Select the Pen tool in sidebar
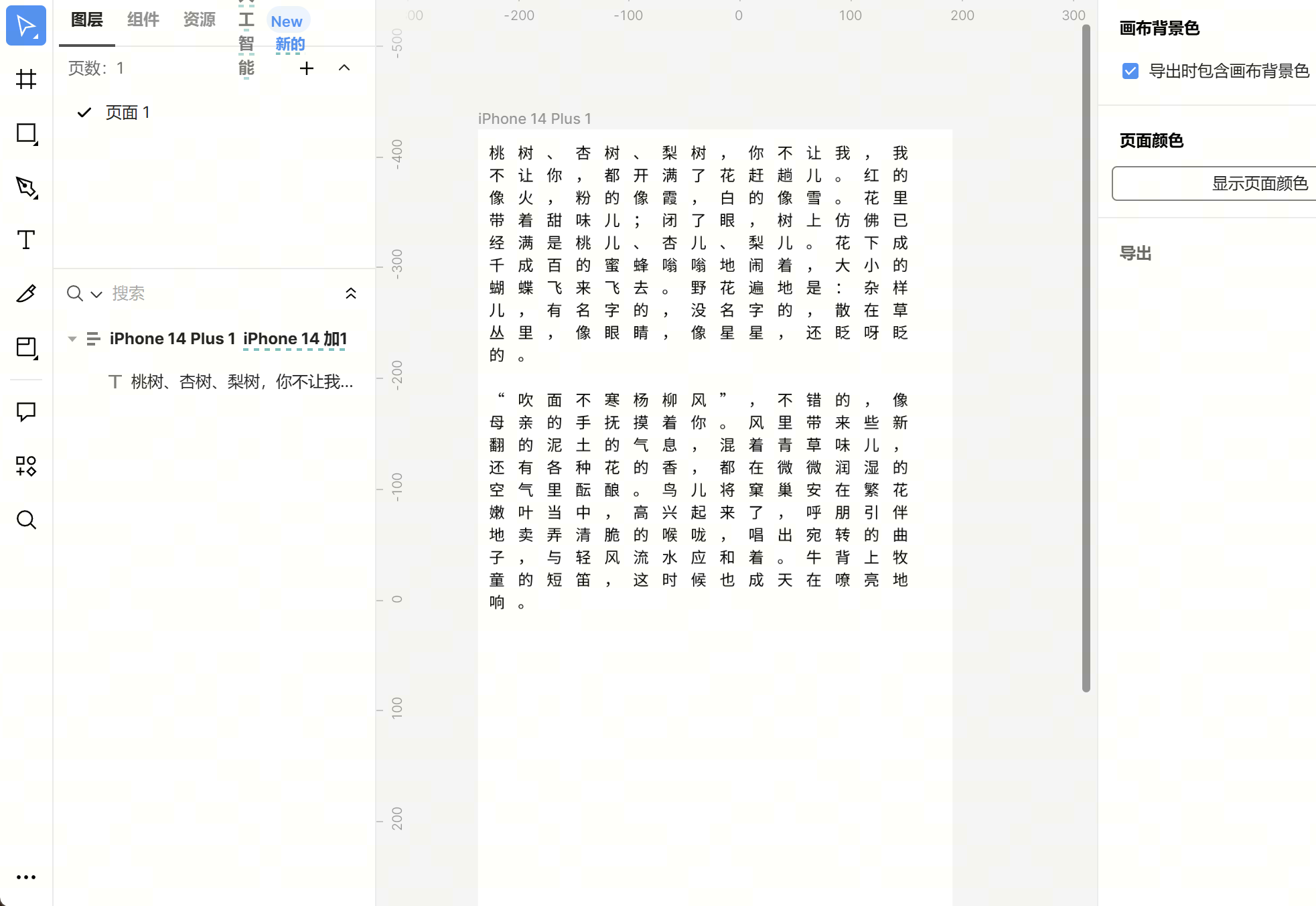This screenshot has height=906, width=1316. (x=27, y=187)
